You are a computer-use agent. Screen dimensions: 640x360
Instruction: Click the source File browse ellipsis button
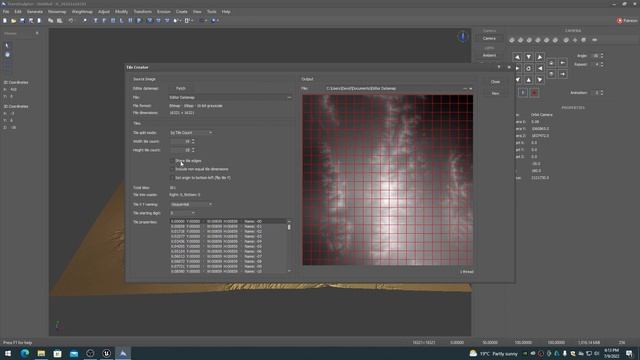pos(289,98)
